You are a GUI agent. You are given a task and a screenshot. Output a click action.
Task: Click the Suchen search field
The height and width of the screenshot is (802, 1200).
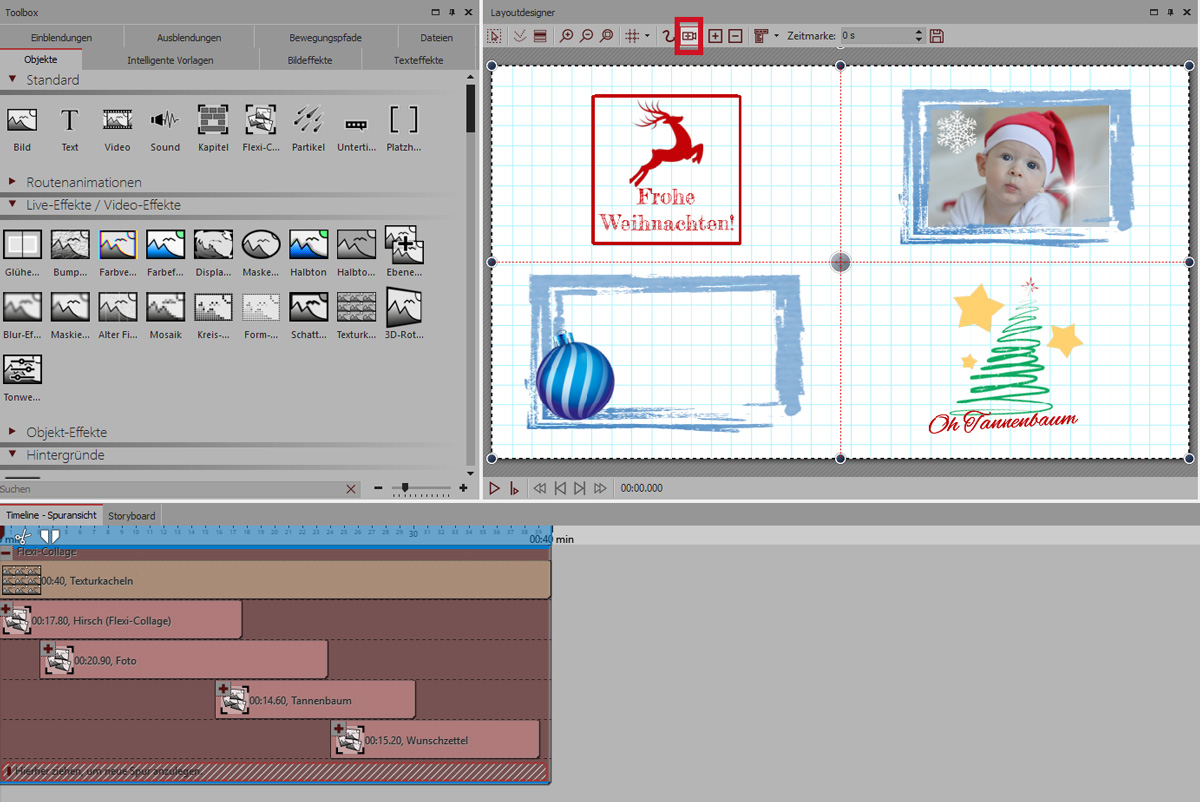pos(170,489)
